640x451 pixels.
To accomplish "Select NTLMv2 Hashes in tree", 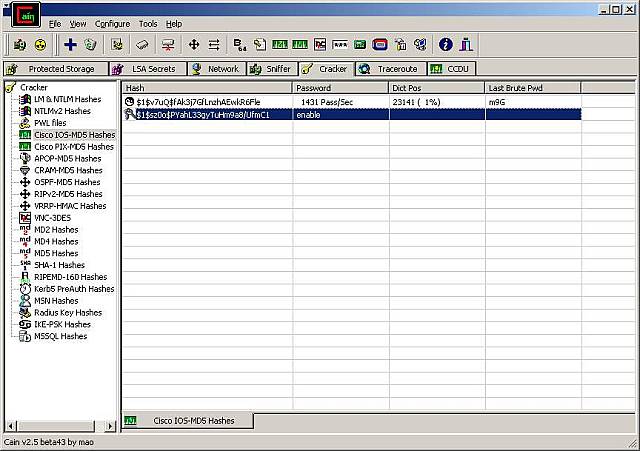I will point(62,111).
